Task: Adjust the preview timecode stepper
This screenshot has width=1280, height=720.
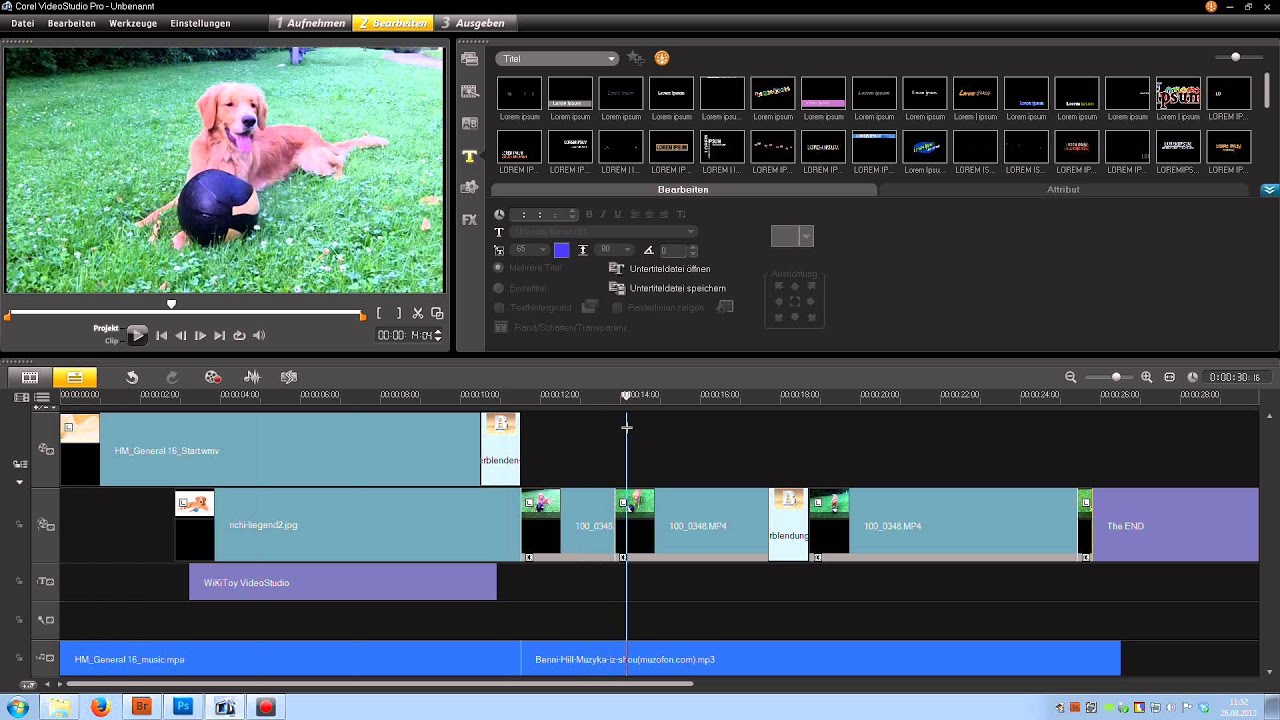Action: 437,336
